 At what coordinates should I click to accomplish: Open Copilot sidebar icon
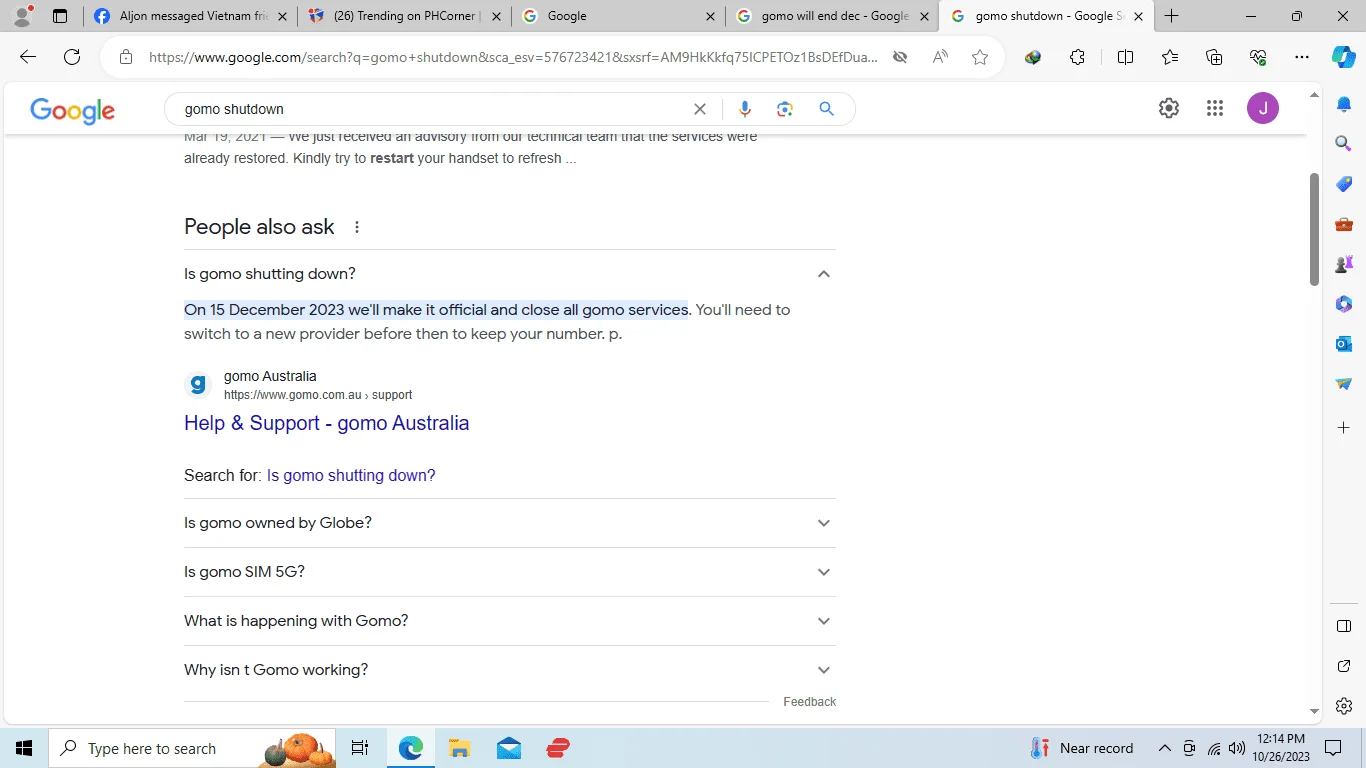[x=1344, y=57]
